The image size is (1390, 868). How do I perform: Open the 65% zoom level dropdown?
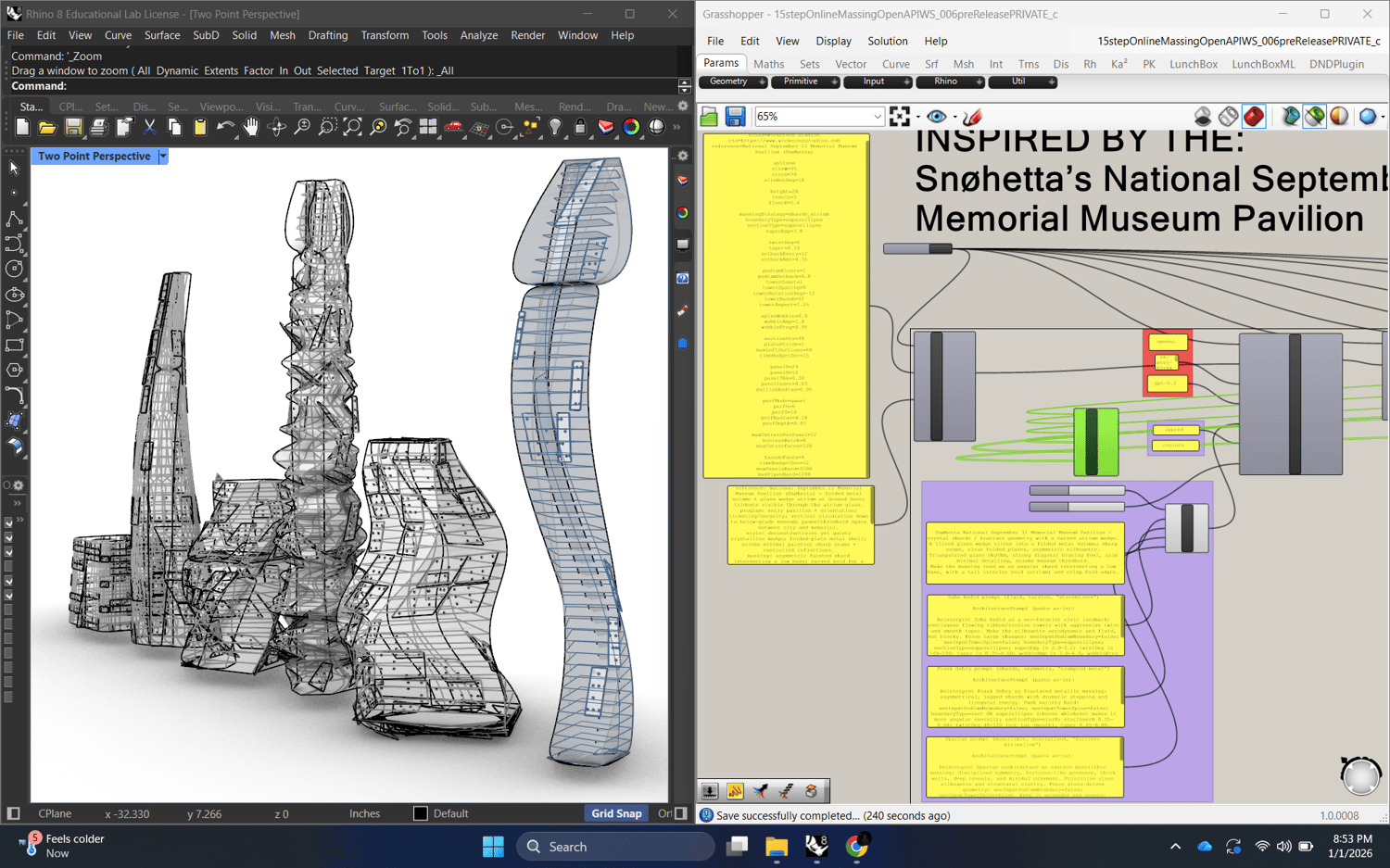877,117
